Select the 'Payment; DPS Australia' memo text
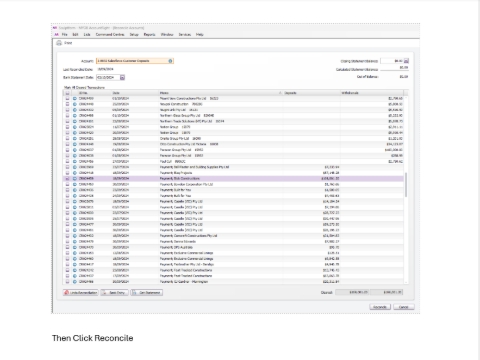This screenshot has width=480, height=360. [x=176, y=247]
